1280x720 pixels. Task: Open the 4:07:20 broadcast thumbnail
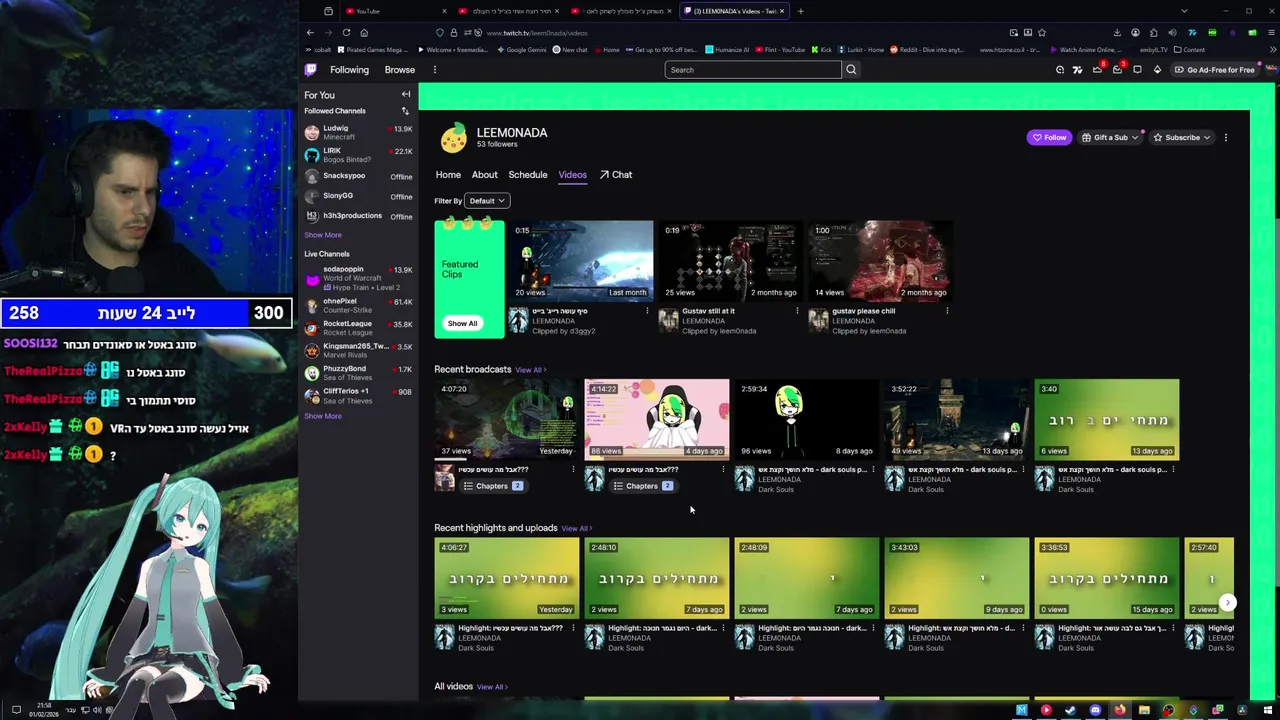click(507, 420)
